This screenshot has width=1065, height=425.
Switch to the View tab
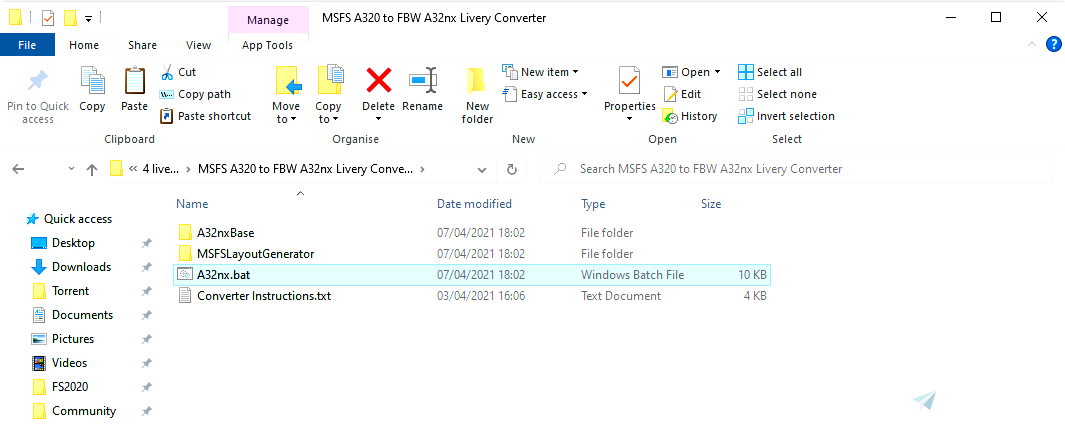[x=198, y=45]
